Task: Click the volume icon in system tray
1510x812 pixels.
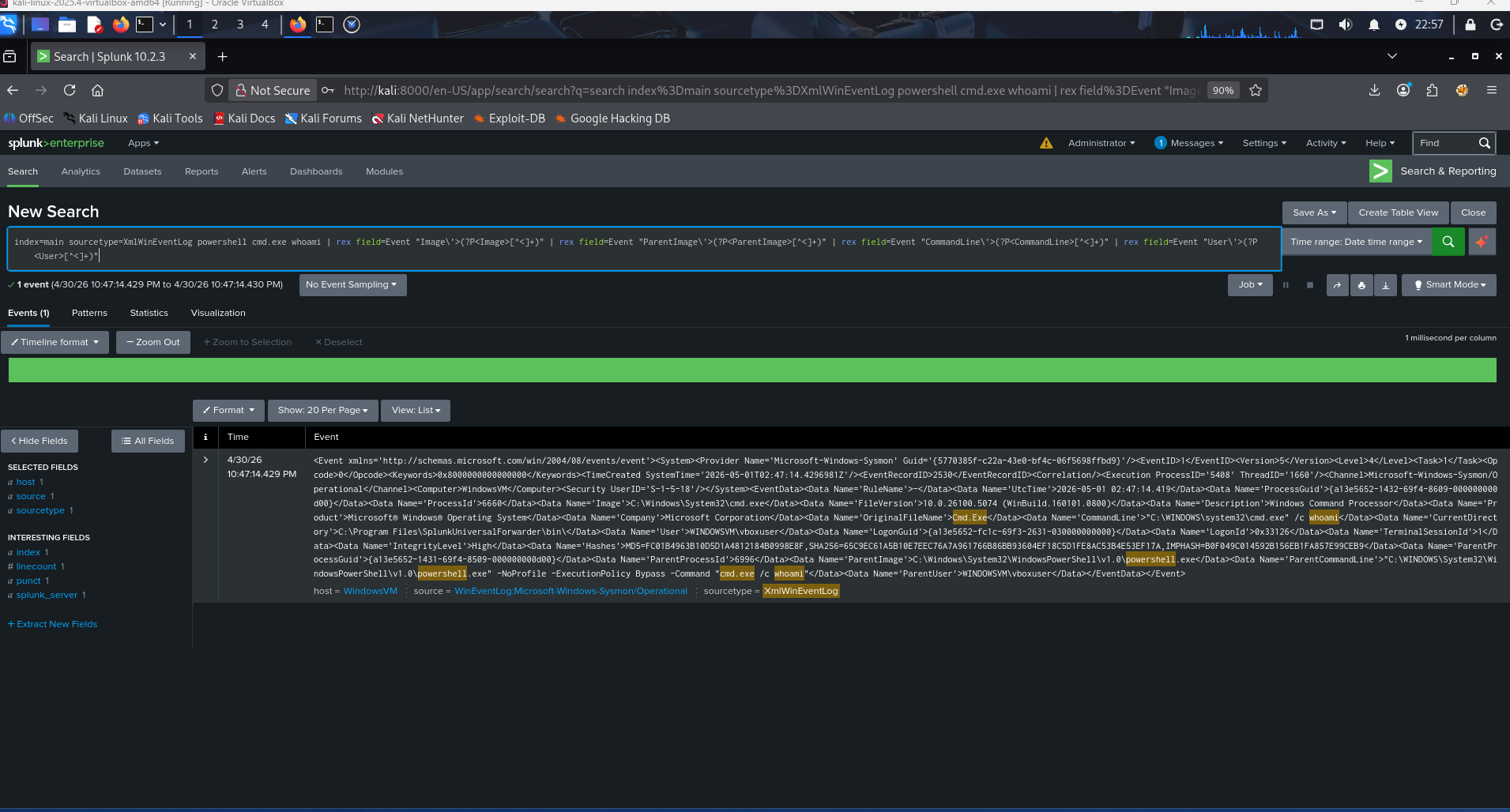Action: (1345, 24)
